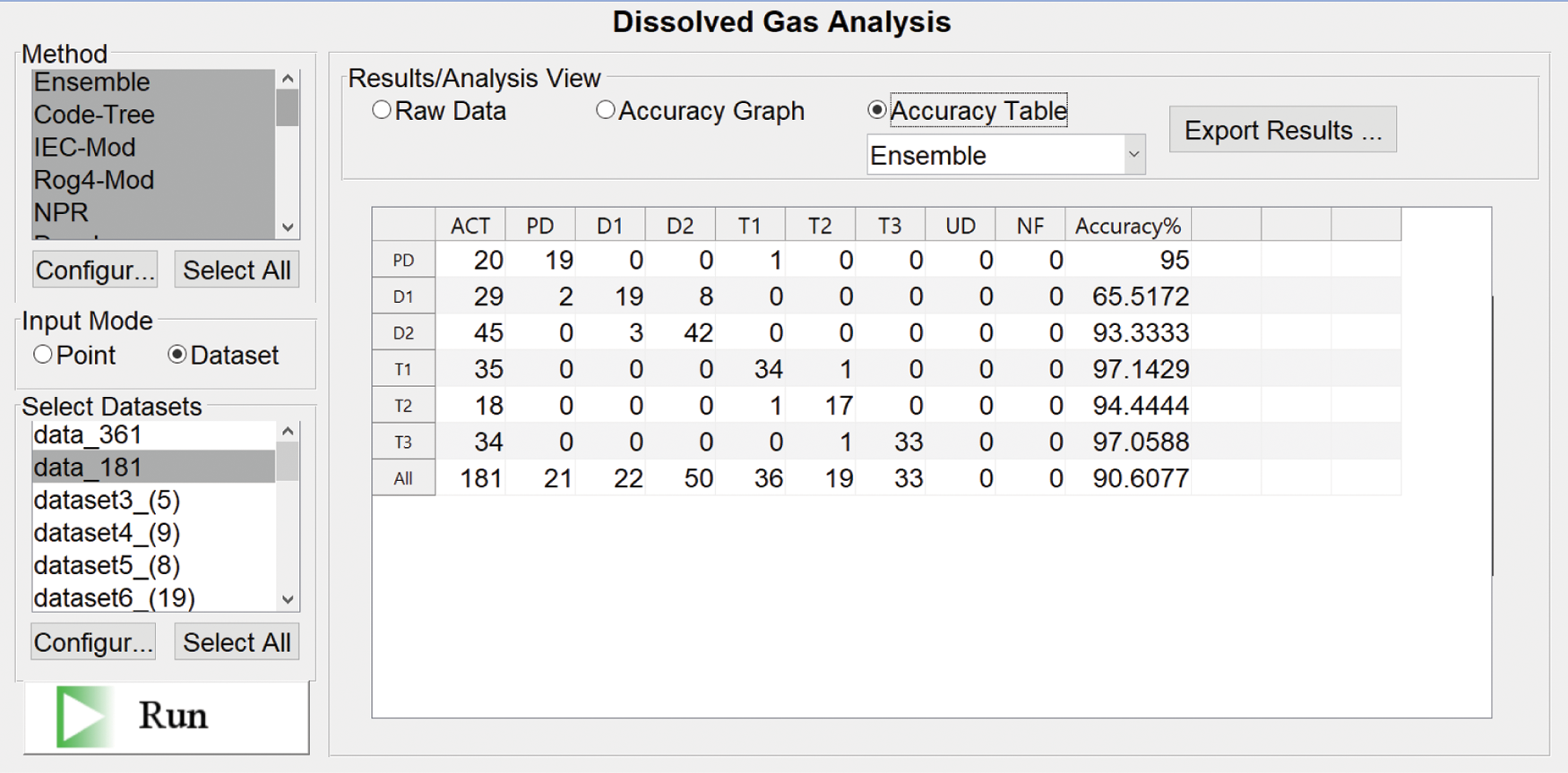The height and width of the screenshot is (773, 1568).
Task: Select IEC-Mod from the Method list
Action: click(x=85, y=147)
